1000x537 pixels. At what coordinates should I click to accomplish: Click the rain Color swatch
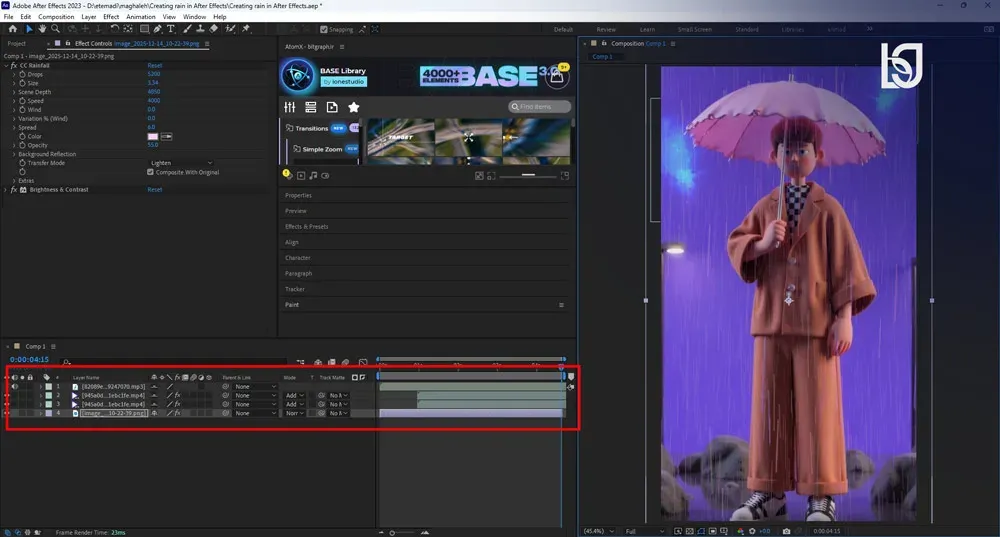[152, 136]
